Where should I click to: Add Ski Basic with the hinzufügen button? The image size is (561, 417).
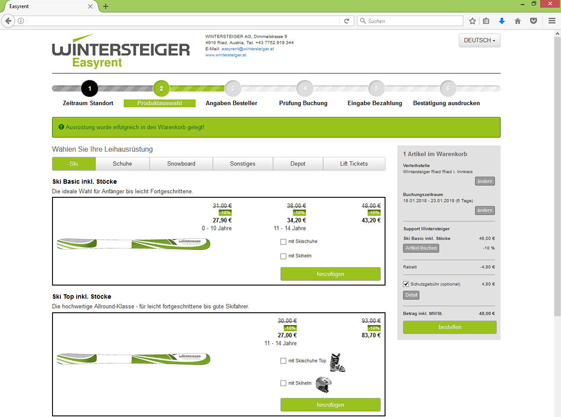pyautogui.click(x=330, y=274)
